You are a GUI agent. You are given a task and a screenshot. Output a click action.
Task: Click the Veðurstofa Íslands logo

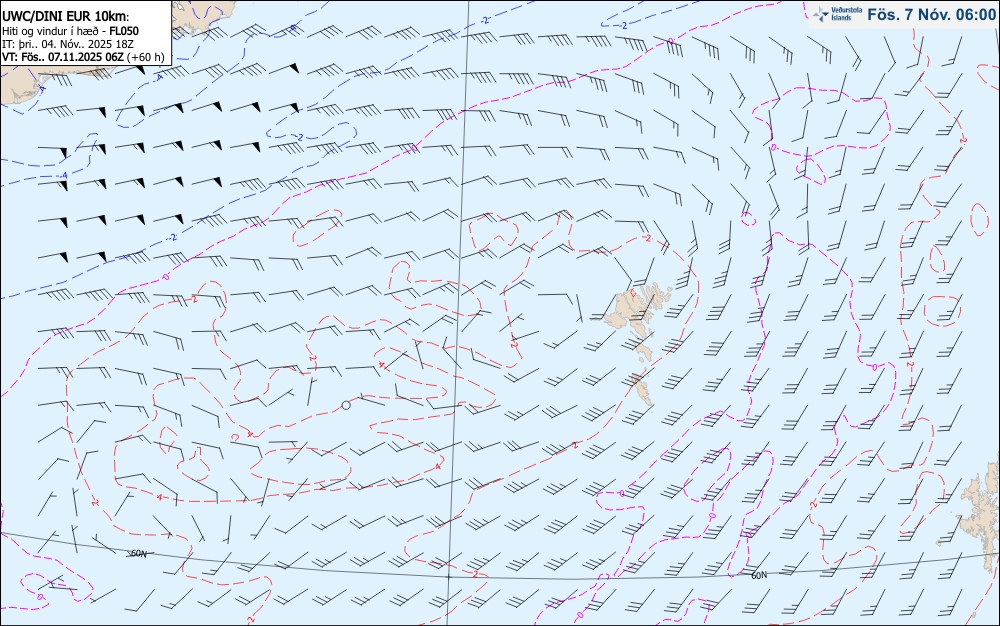tap(837, 14)
